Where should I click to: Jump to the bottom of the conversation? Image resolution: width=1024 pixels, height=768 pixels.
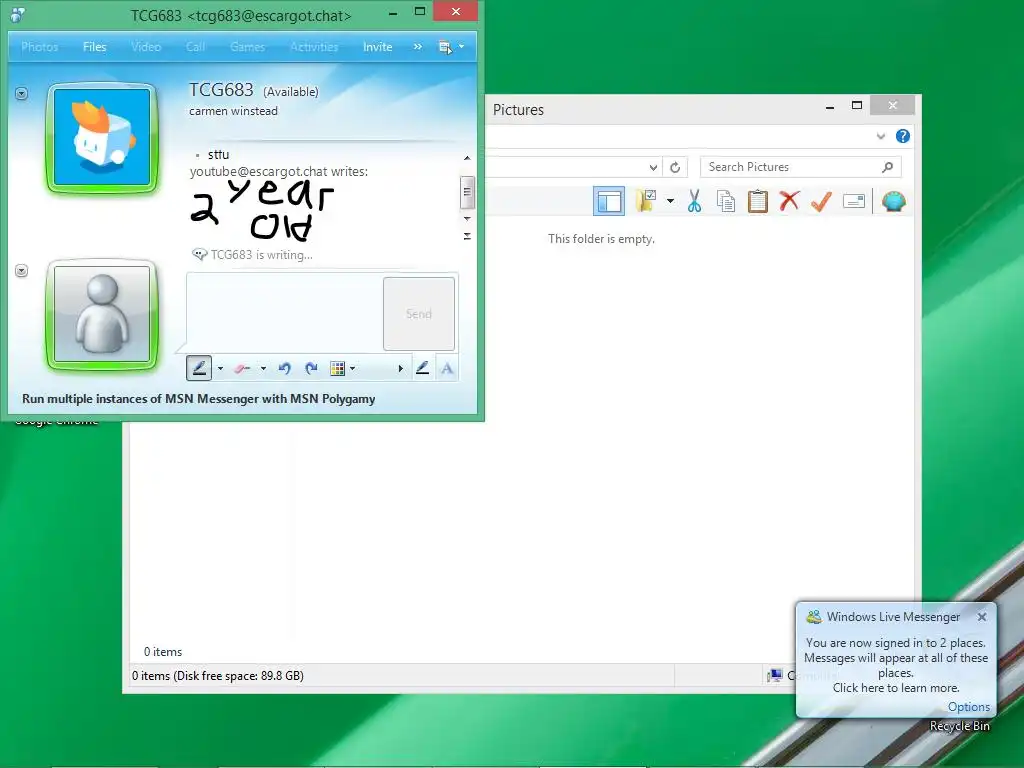(x=467, y=236)
